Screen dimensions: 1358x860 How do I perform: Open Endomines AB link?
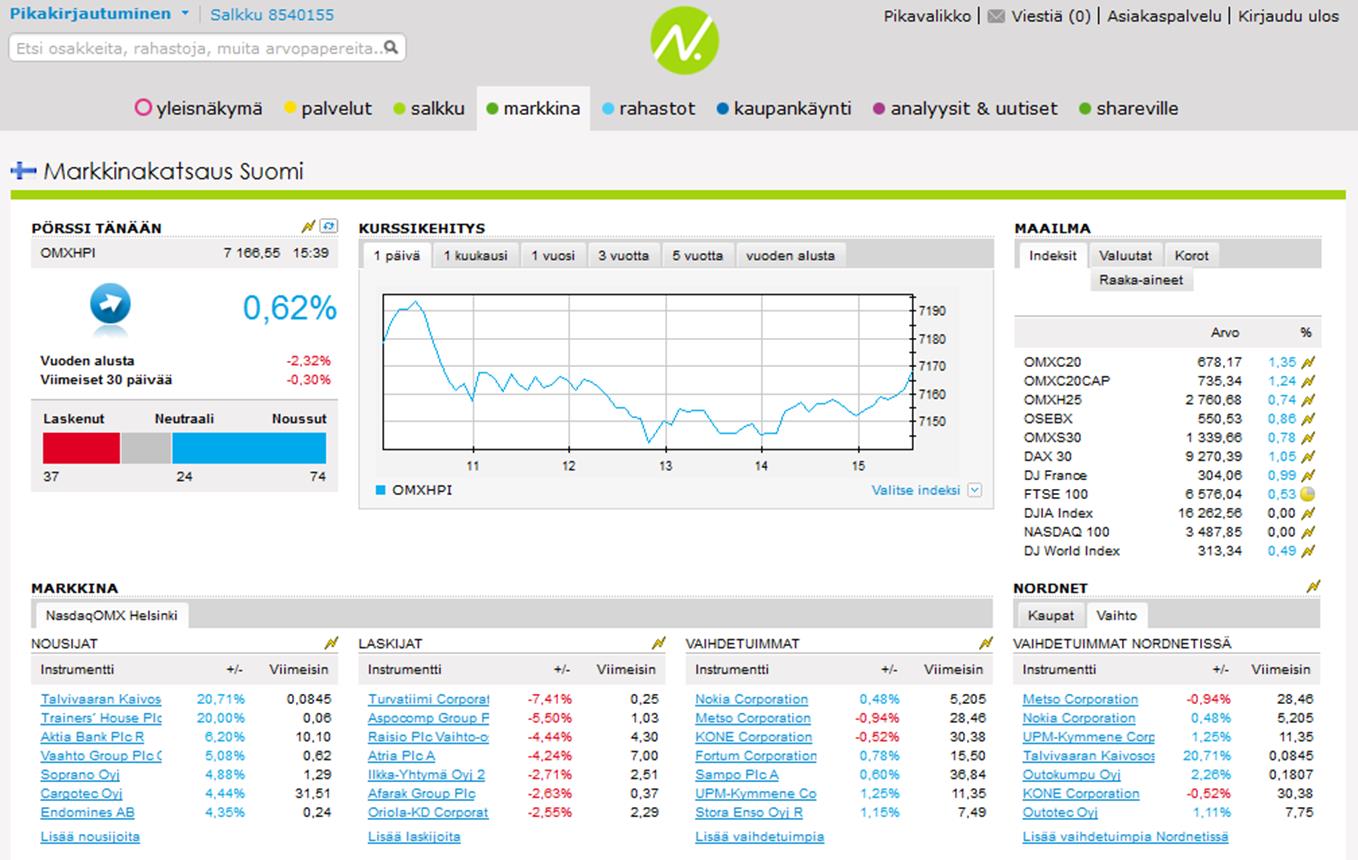(x=87, y=813)
